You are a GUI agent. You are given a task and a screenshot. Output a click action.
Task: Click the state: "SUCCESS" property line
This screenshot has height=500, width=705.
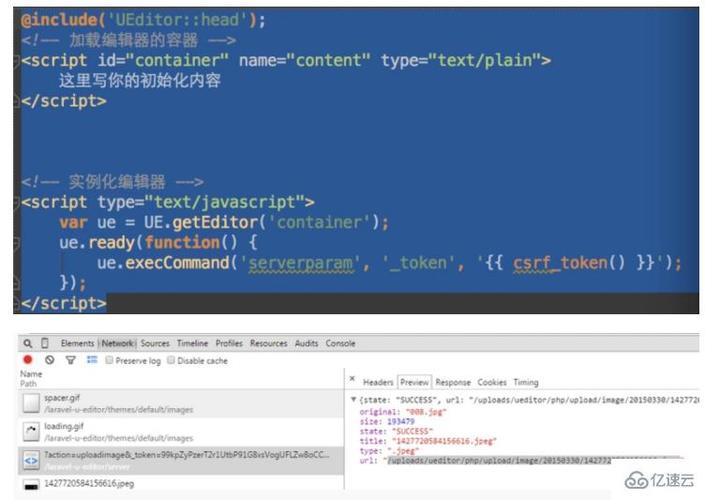point(396,432)
